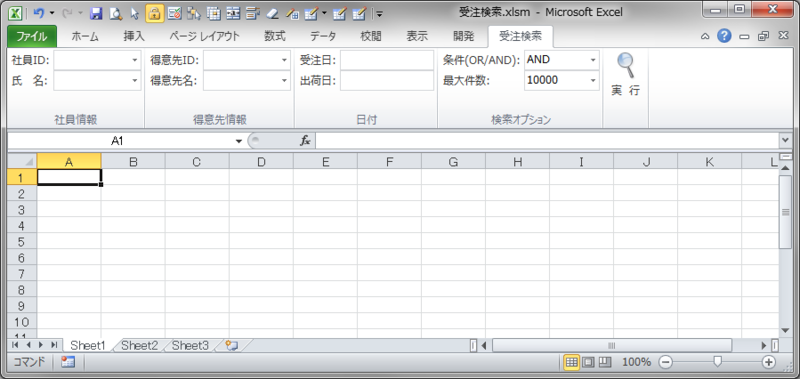Switch to the 数式 ribbon tab
This screenshot has width=800, height=379.
point(275,36)
